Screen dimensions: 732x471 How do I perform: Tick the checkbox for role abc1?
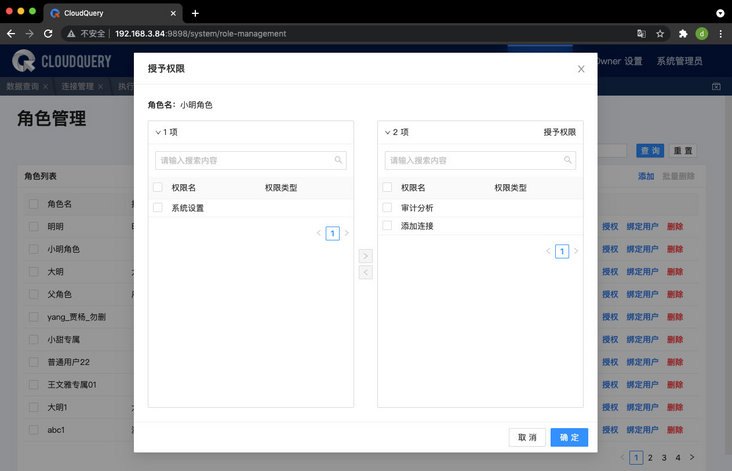pos(34,430)
